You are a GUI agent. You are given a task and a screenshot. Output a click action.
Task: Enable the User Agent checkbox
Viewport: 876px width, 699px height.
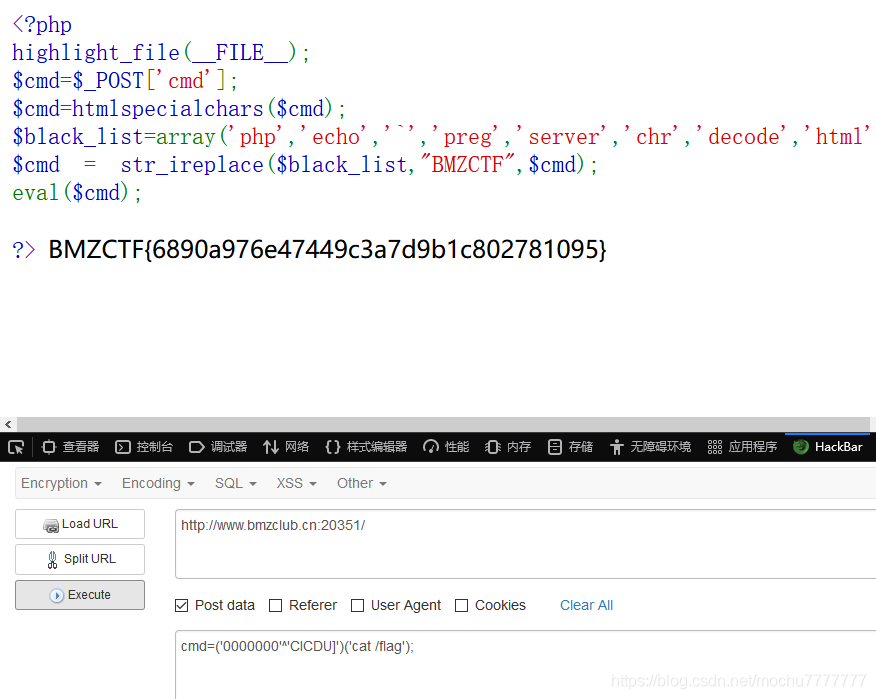tap(358, 606)
